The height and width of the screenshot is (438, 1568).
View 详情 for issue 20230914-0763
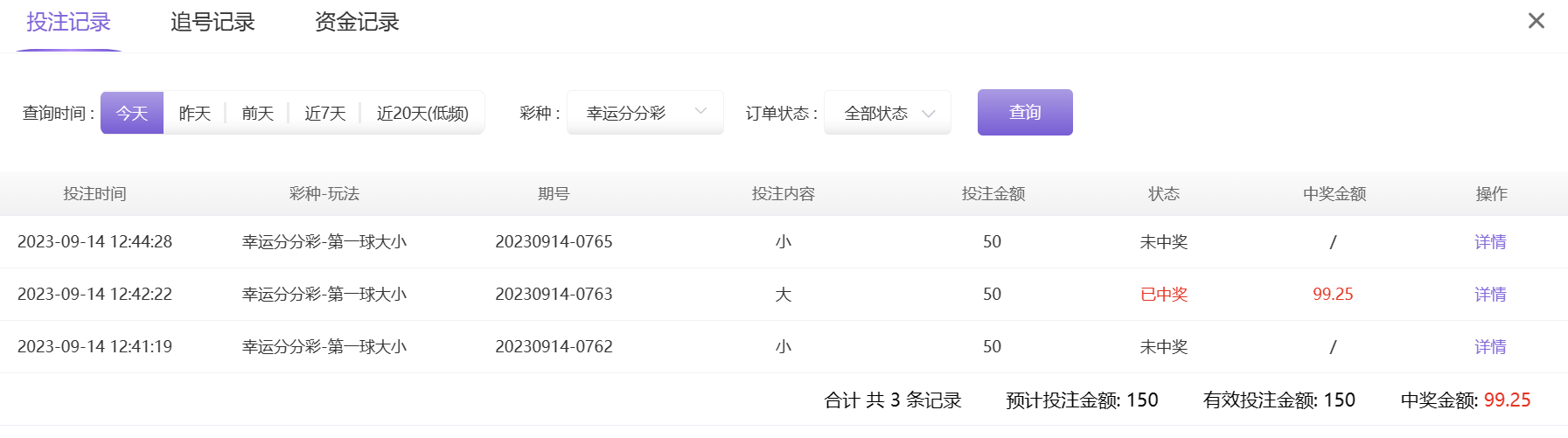tap(1490, 295)
